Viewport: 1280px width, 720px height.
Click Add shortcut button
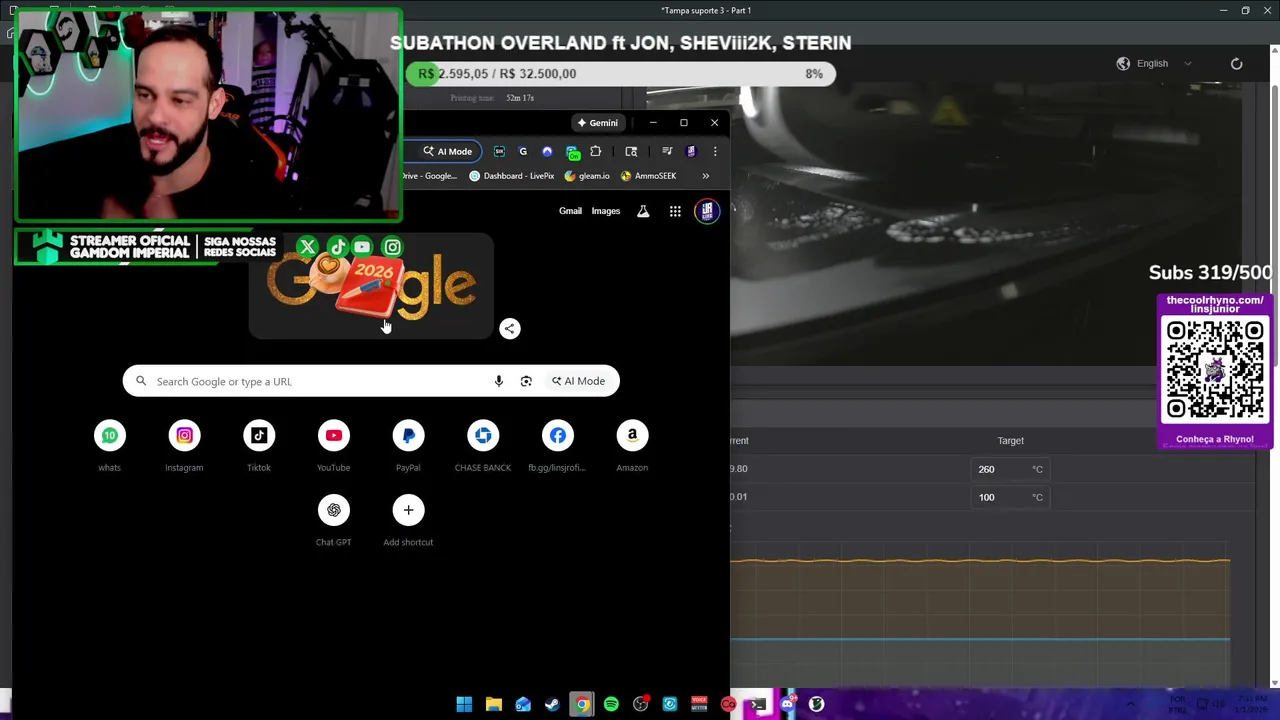tap(408, 520)
